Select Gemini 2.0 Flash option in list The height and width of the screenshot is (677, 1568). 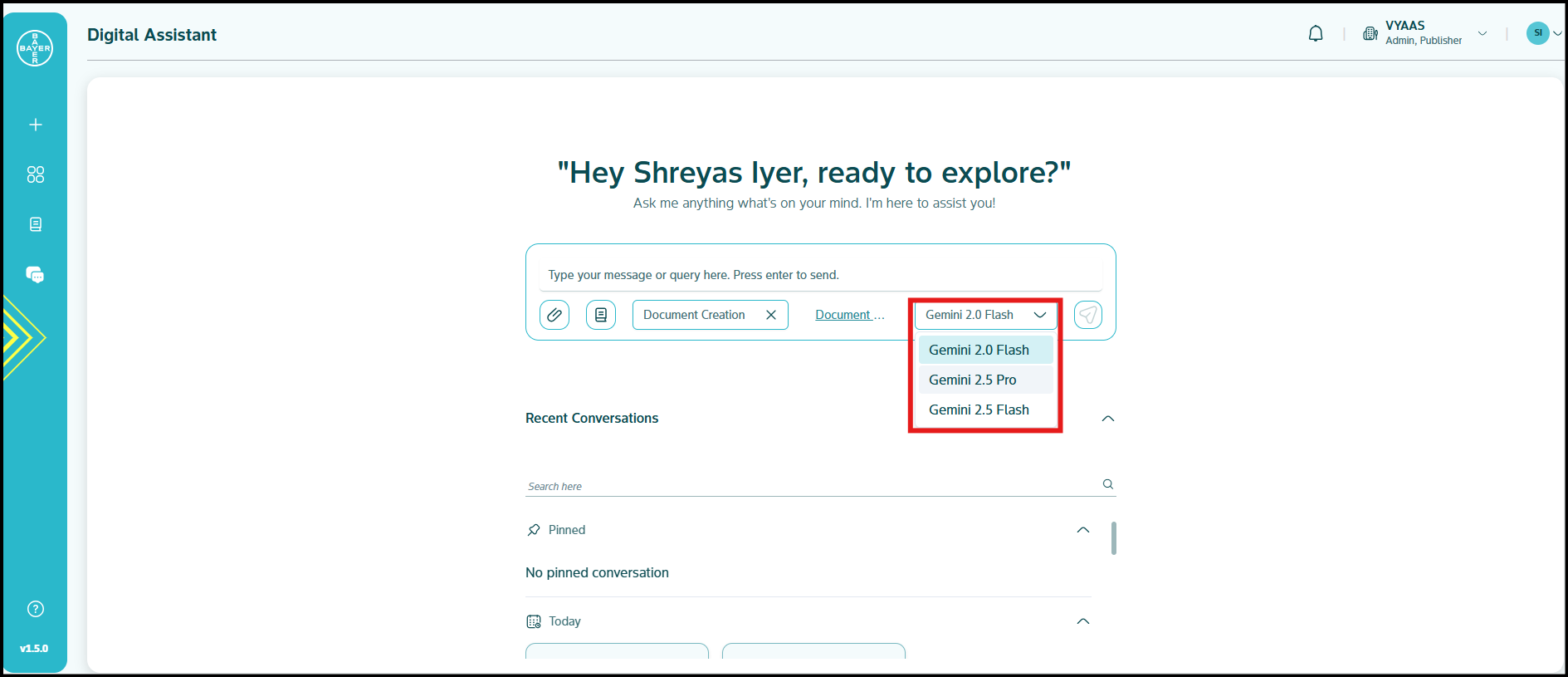pos(979,350)
